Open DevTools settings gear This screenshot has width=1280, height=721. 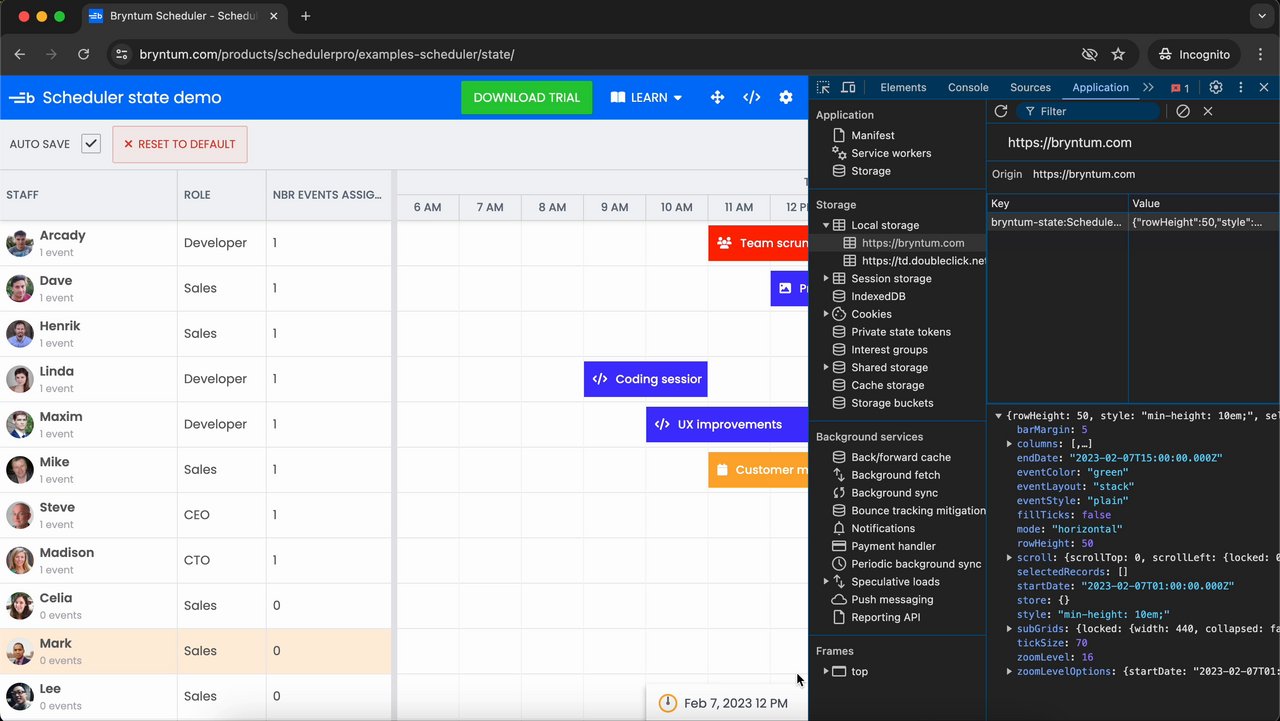point(1216,88)
